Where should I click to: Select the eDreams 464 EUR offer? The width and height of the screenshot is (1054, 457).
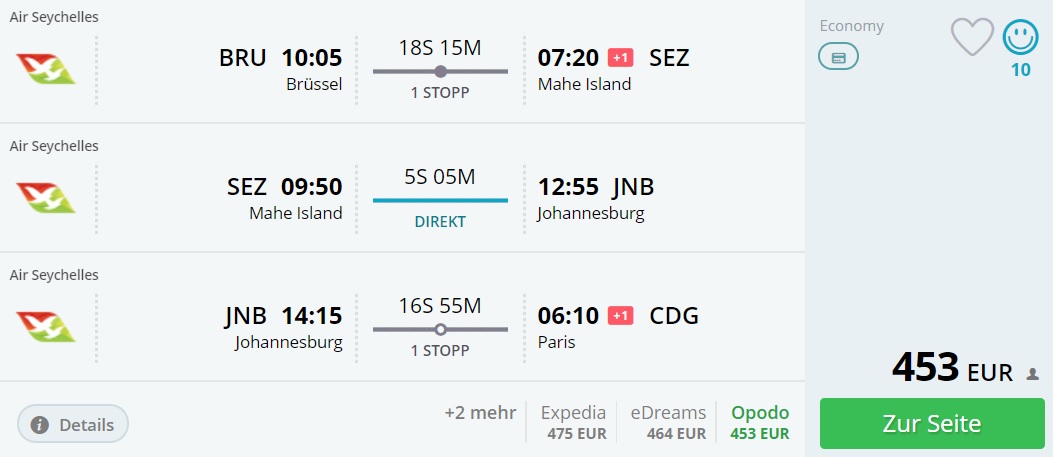(668, 422)
